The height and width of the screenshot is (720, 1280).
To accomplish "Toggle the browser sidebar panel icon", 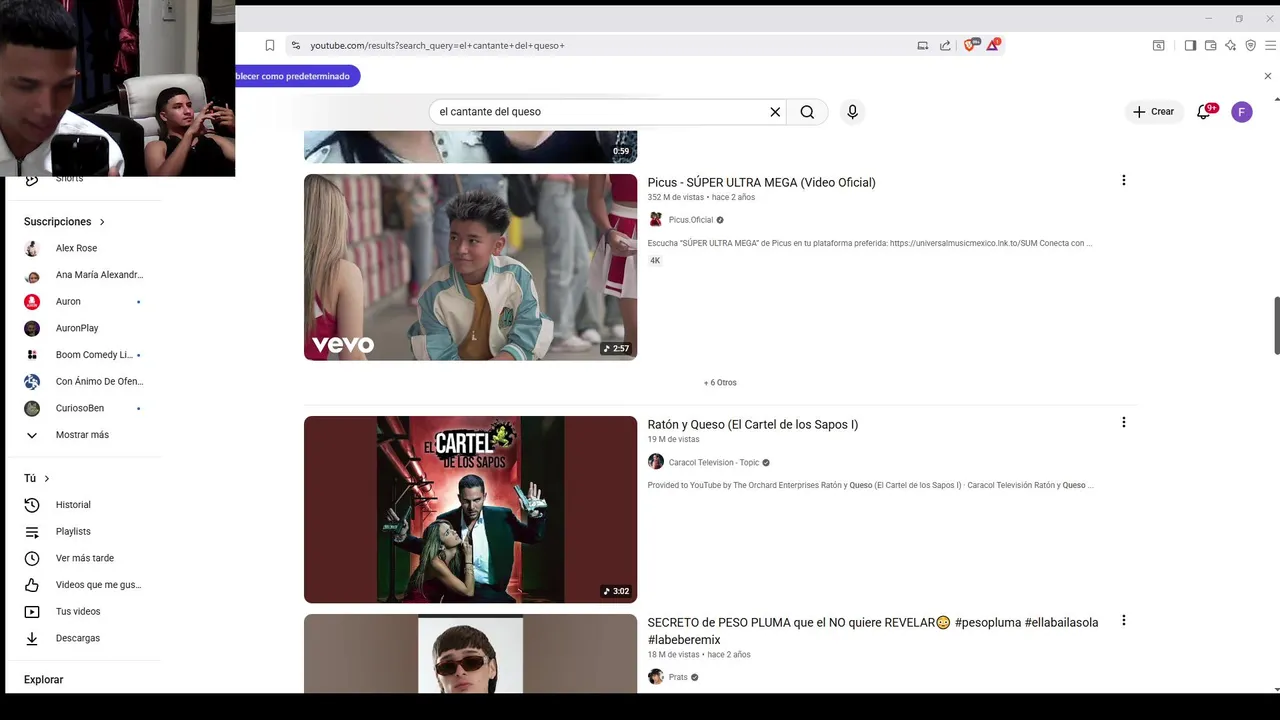I will click(x=1190, y=45).
